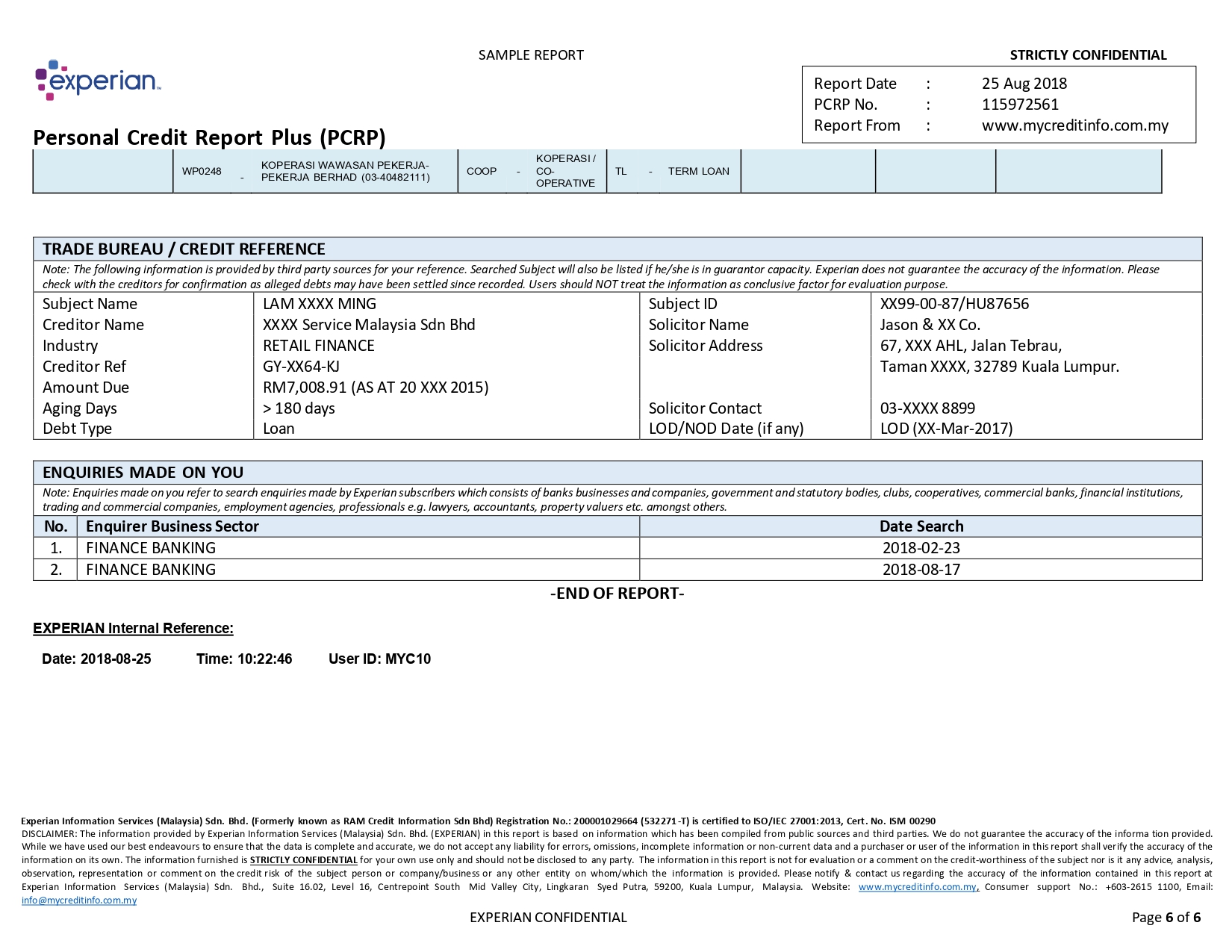The width and height of the screenshot is (1232, 952).
Task: Select FINANCE BANKING in row 2
Action: (151, 570)
